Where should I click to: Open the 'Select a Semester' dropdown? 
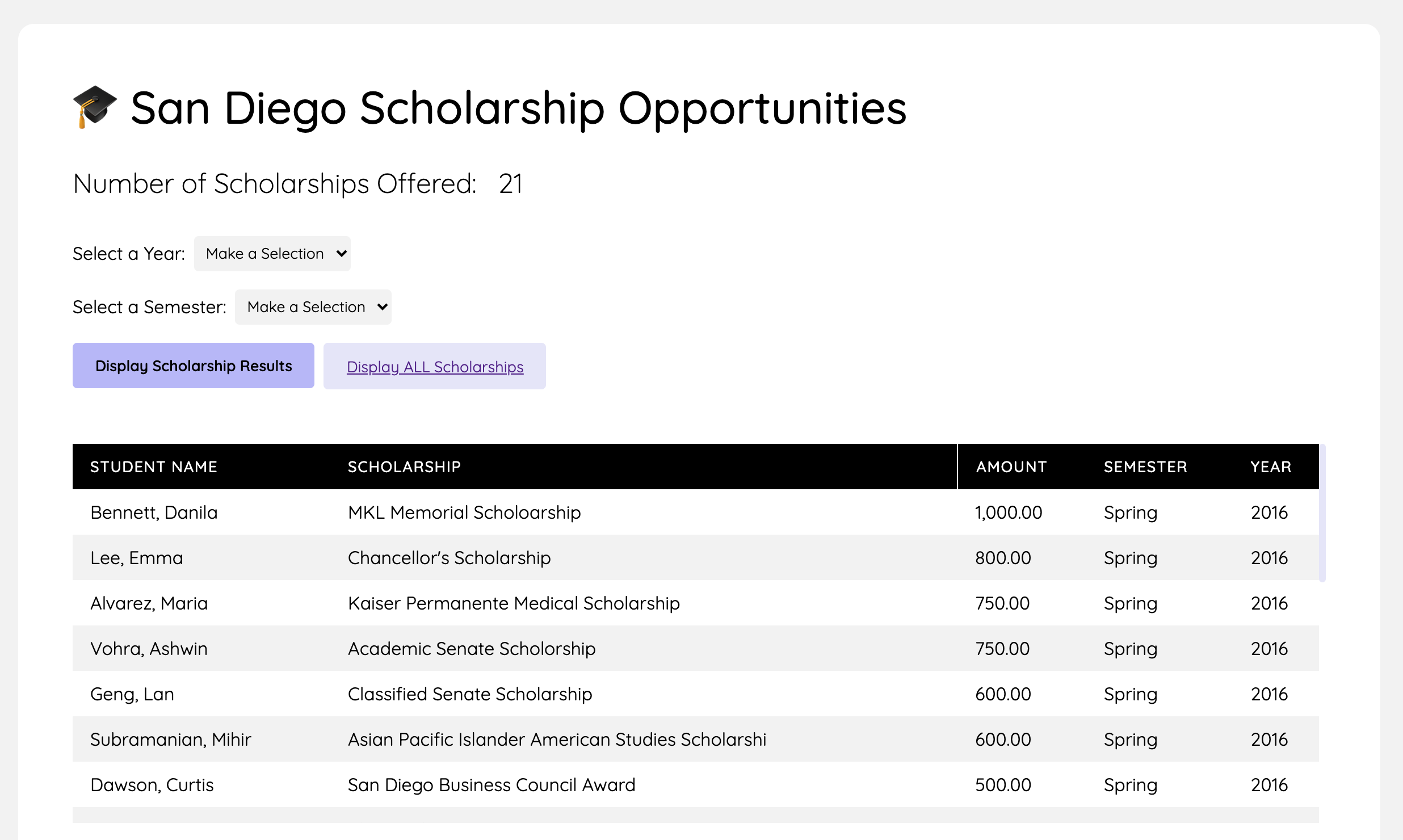coord(313,306)
